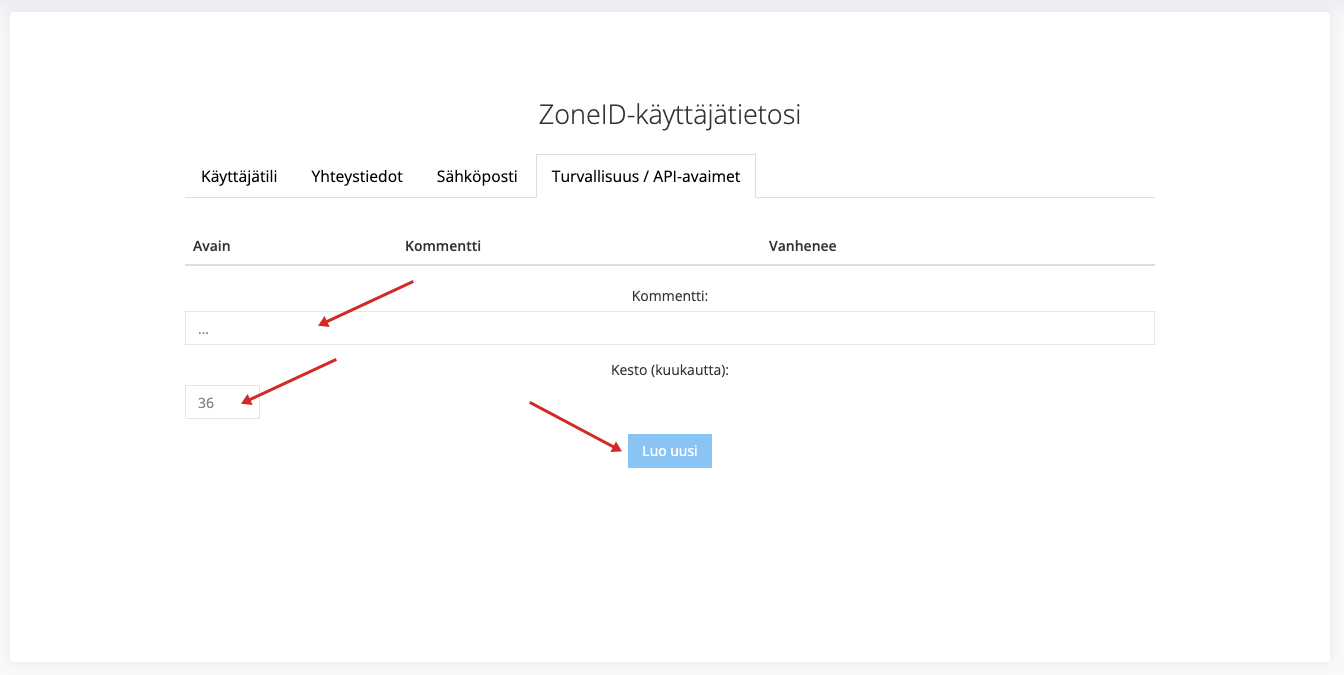Click red arrow pointing at duration field
The image size is (1344, 675).
[x=290, y=381]
